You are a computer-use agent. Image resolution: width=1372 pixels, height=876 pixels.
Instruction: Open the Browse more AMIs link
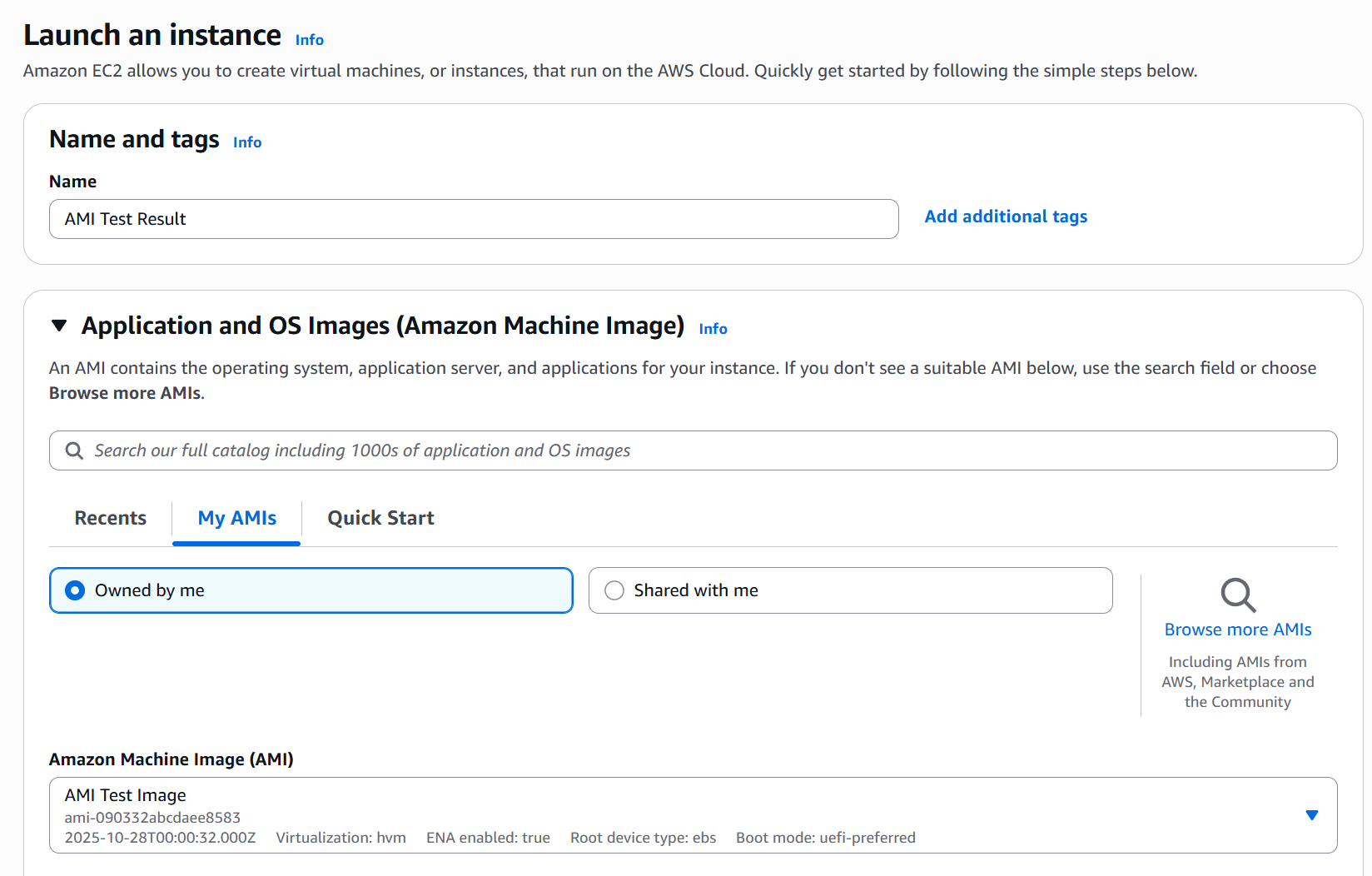(x=1237, y=630)
